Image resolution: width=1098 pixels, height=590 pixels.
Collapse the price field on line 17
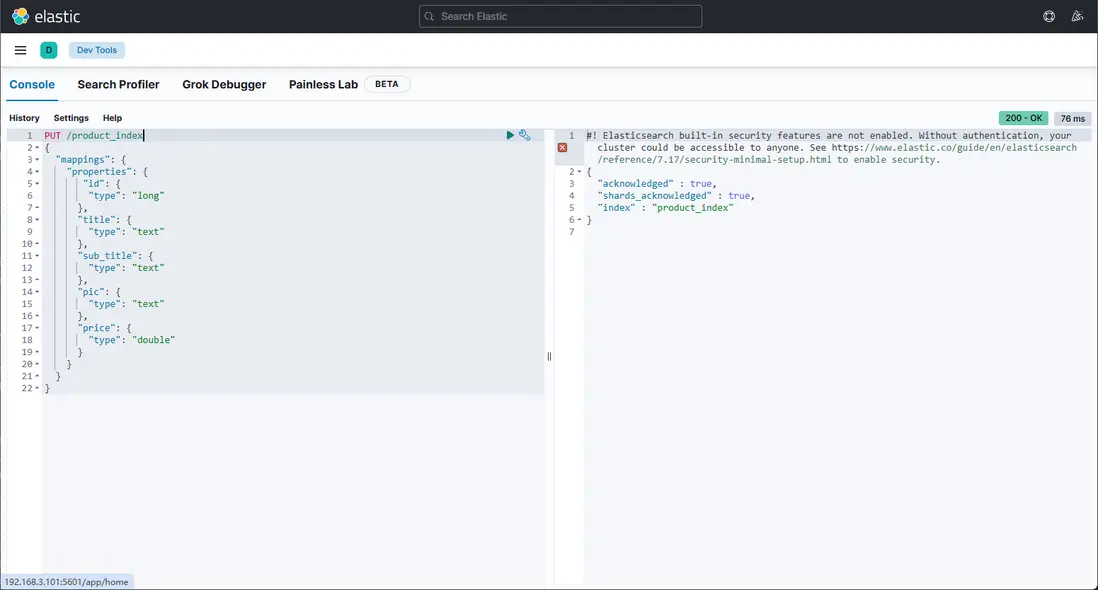point(37,328)
